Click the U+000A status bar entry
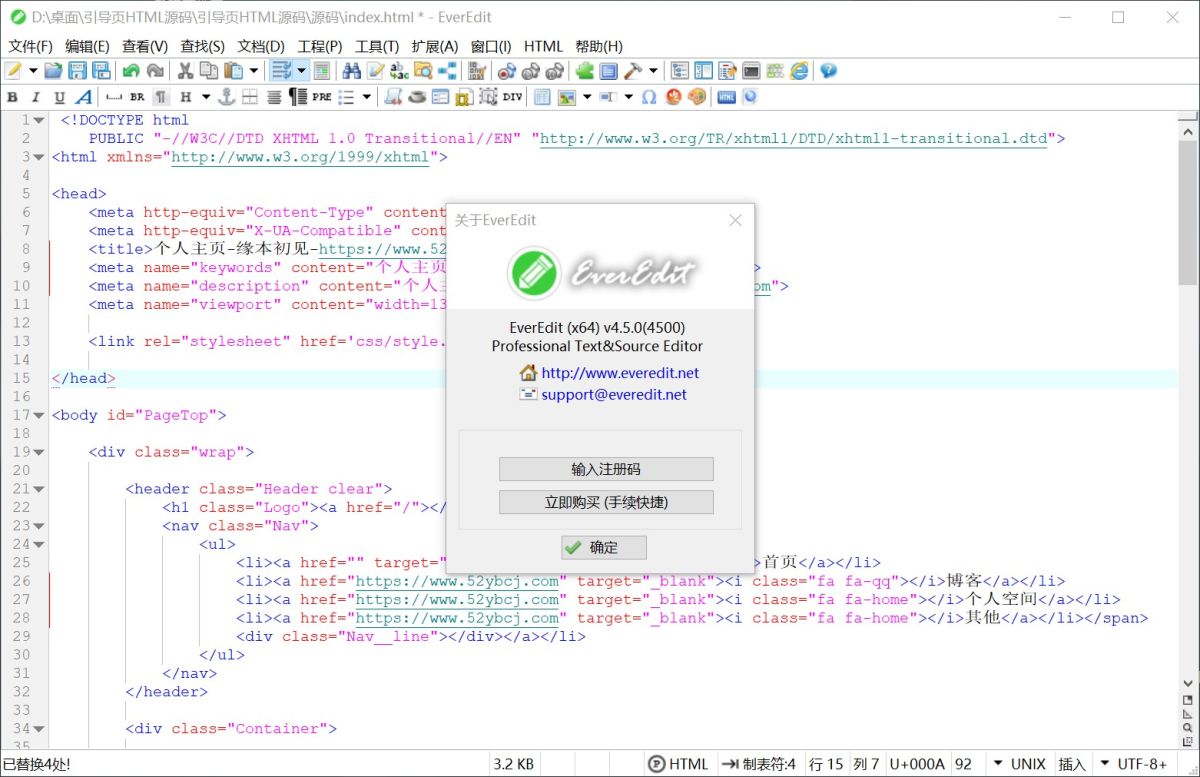The image size is (1200, 777). [916, 764]
